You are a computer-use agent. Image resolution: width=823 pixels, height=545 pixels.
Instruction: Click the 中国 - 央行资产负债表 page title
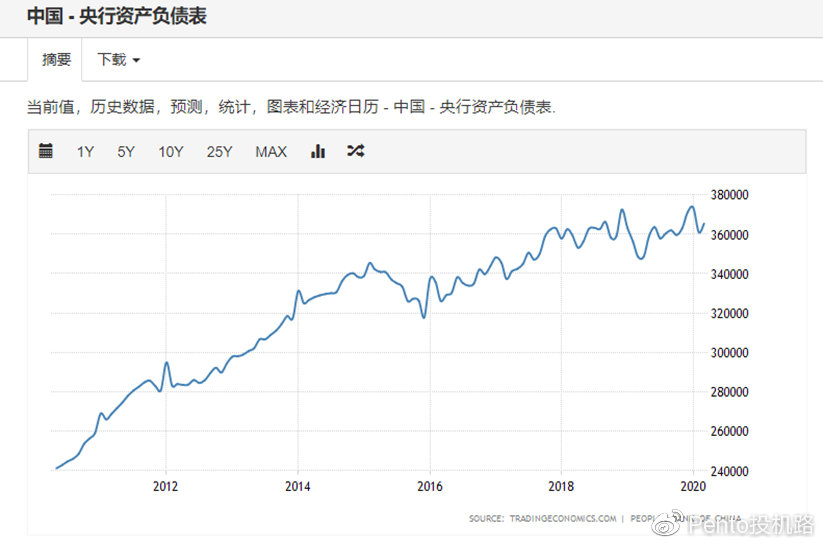(x=117, y=17)
